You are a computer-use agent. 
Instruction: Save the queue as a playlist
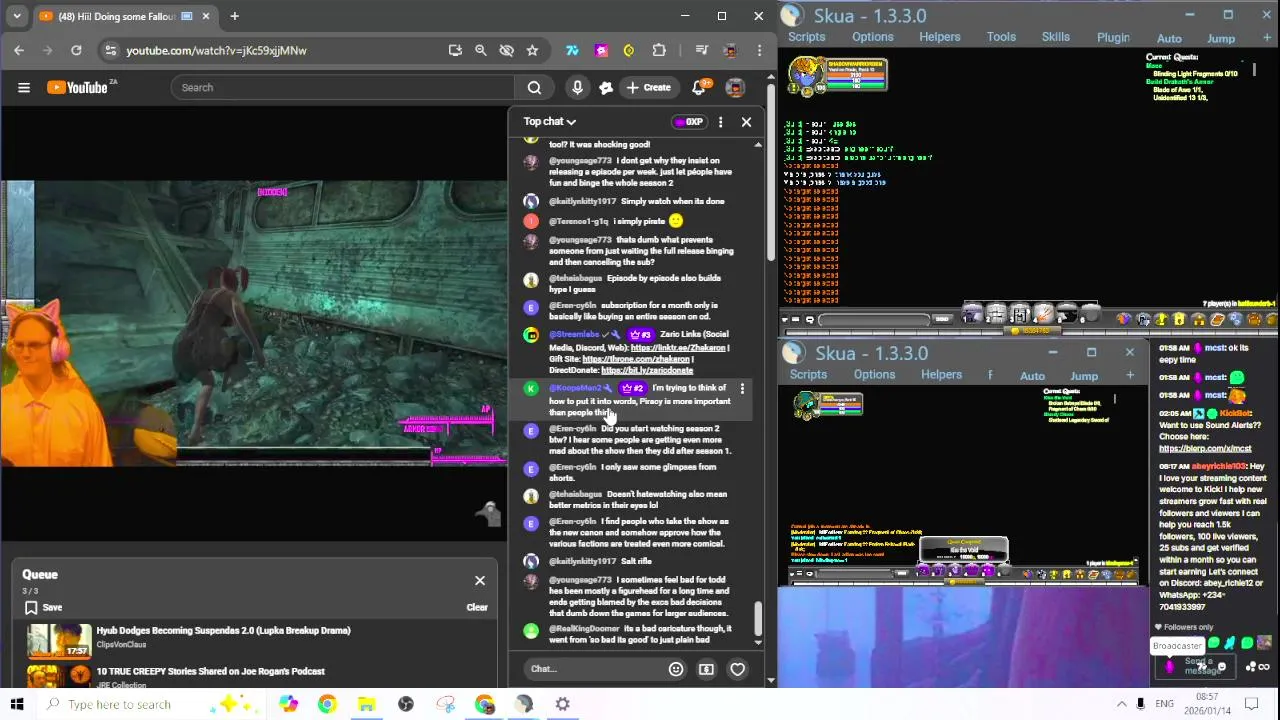pos(44,607)
